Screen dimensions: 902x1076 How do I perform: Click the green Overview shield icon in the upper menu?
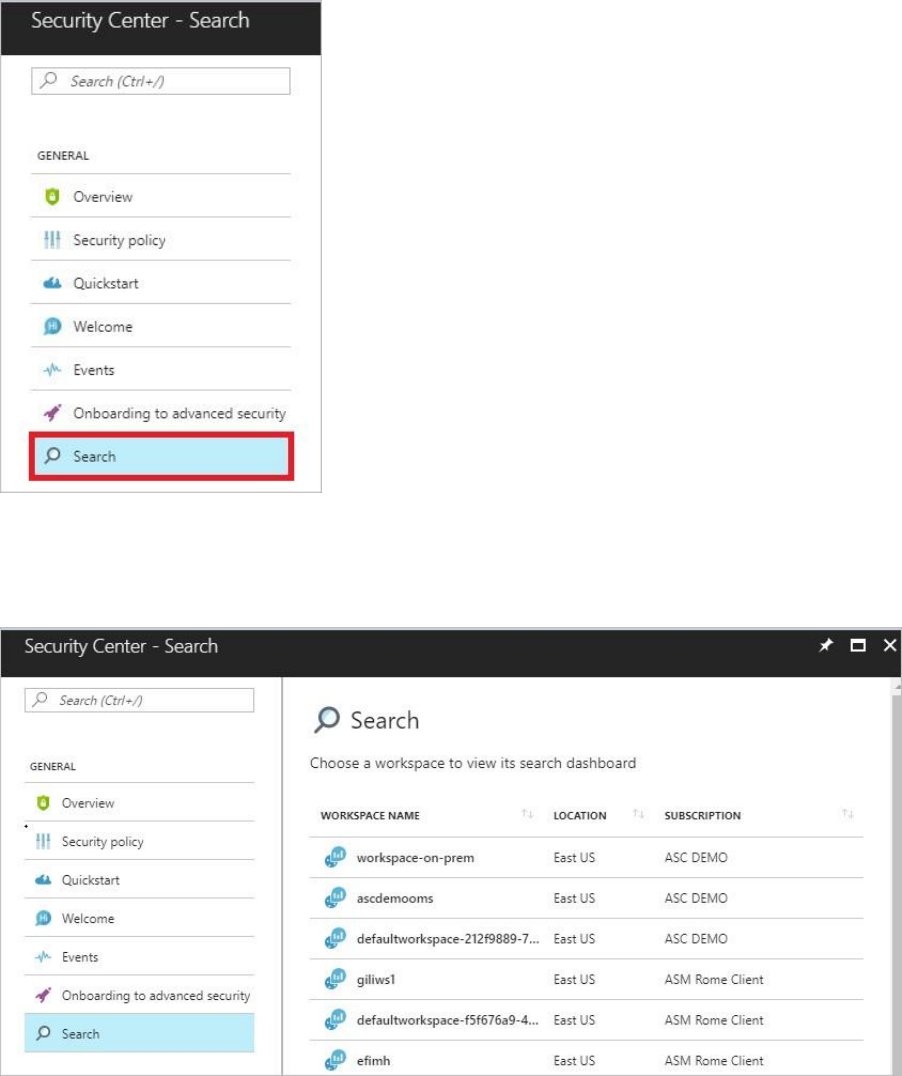(53, 197)
